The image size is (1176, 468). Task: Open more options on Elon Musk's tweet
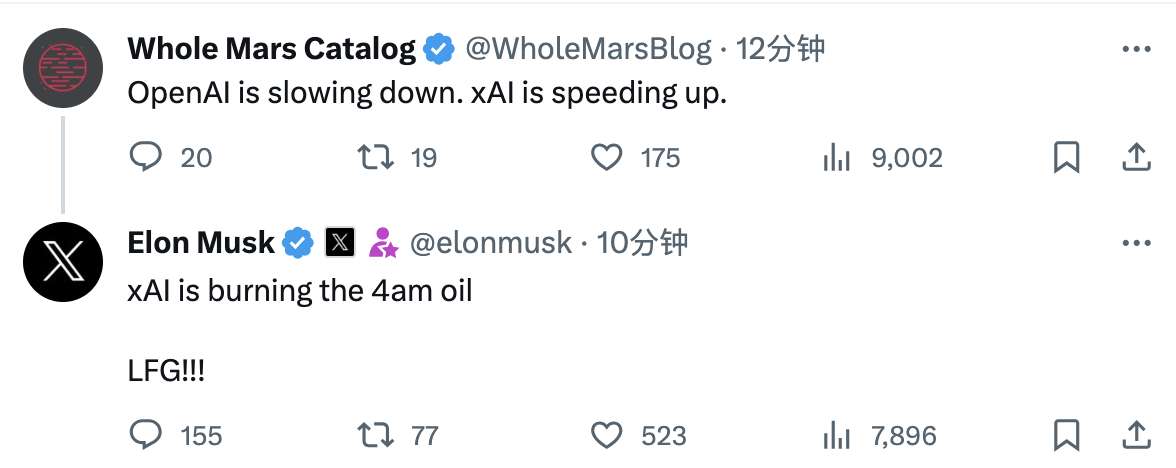pos(1135,243)
